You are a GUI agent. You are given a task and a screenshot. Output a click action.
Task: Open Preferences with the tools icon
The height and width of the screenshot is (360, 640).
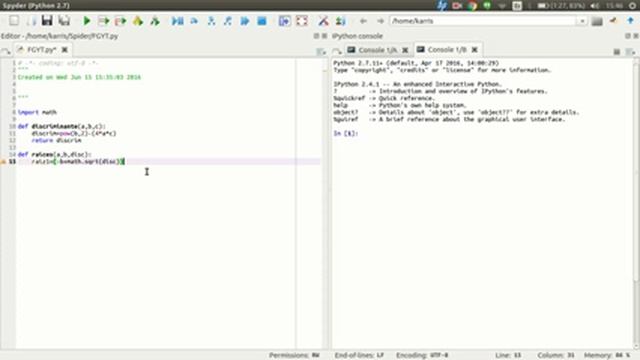point(323,20)
